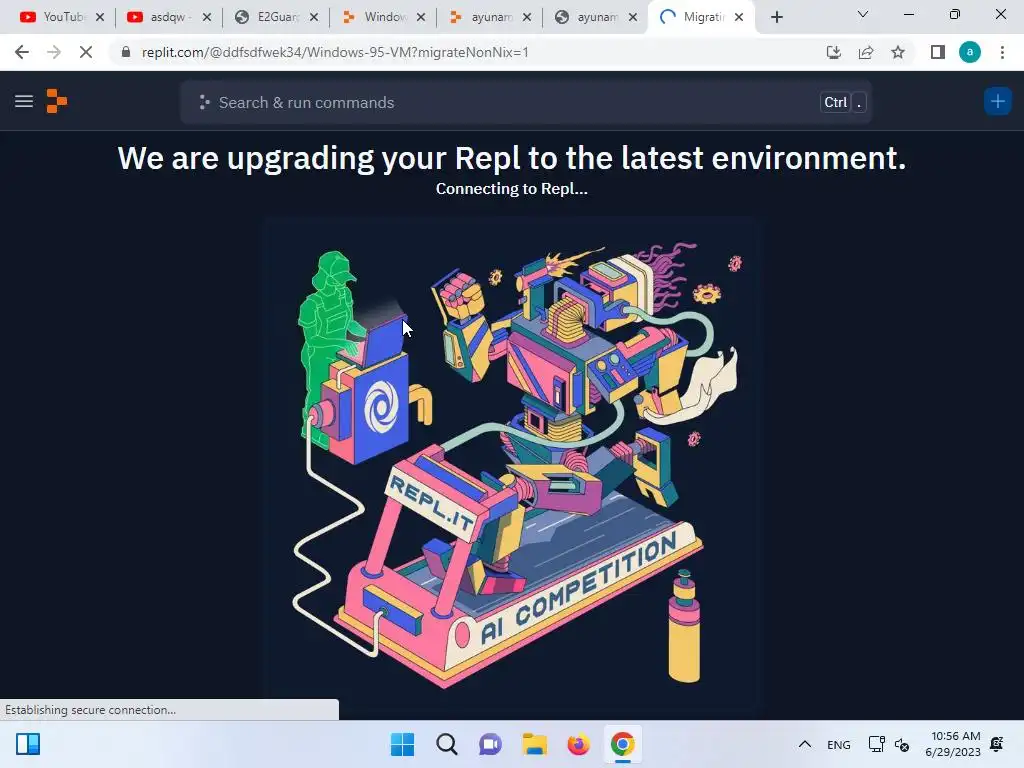Click the upgrading your Repl heading
Viewport: 1024px width, 768px height.
[x=512, y=158]
